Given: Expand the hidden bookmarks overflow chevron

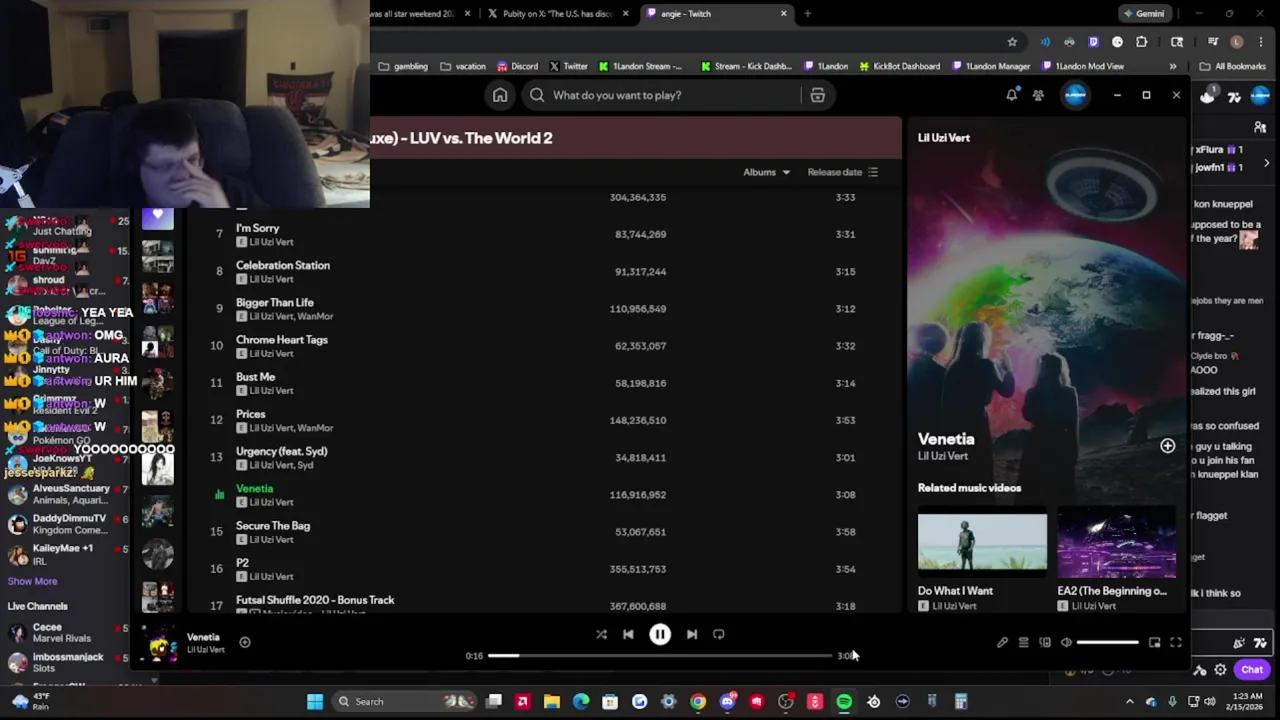Looking at the screenshot, I should (x=1173, y=66).
